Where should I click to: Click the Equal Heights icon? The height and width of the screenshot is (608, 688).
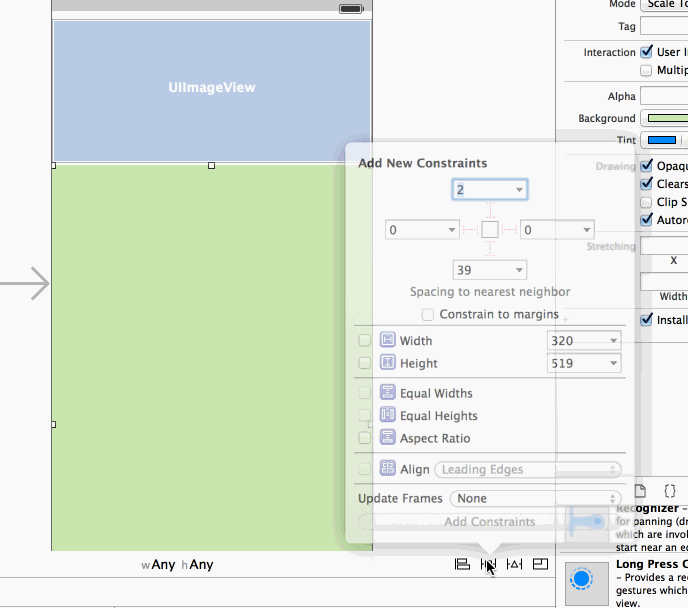click(x=387, y=415)
